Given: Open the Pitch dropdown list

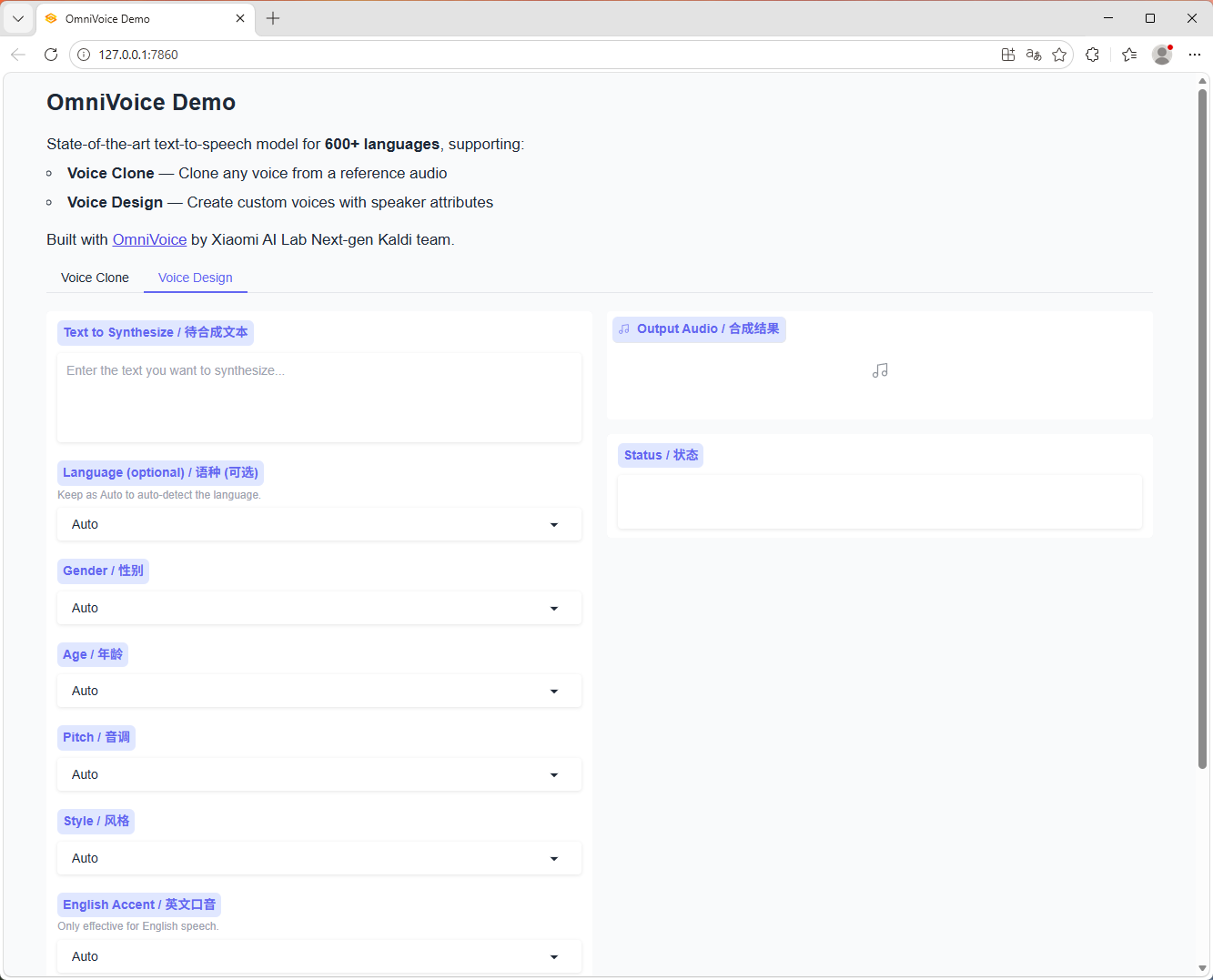Looking at the screenshot, I should tap(318, 775).
